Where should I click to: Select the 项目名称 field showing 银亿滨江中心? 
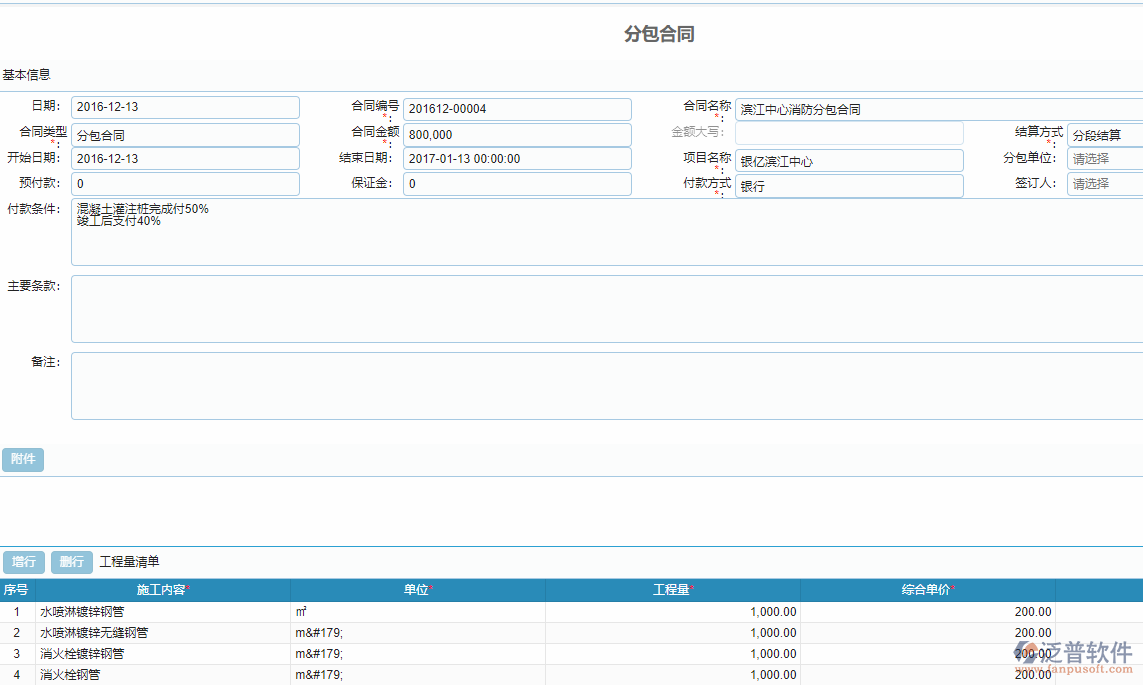(x=849, y=158)
